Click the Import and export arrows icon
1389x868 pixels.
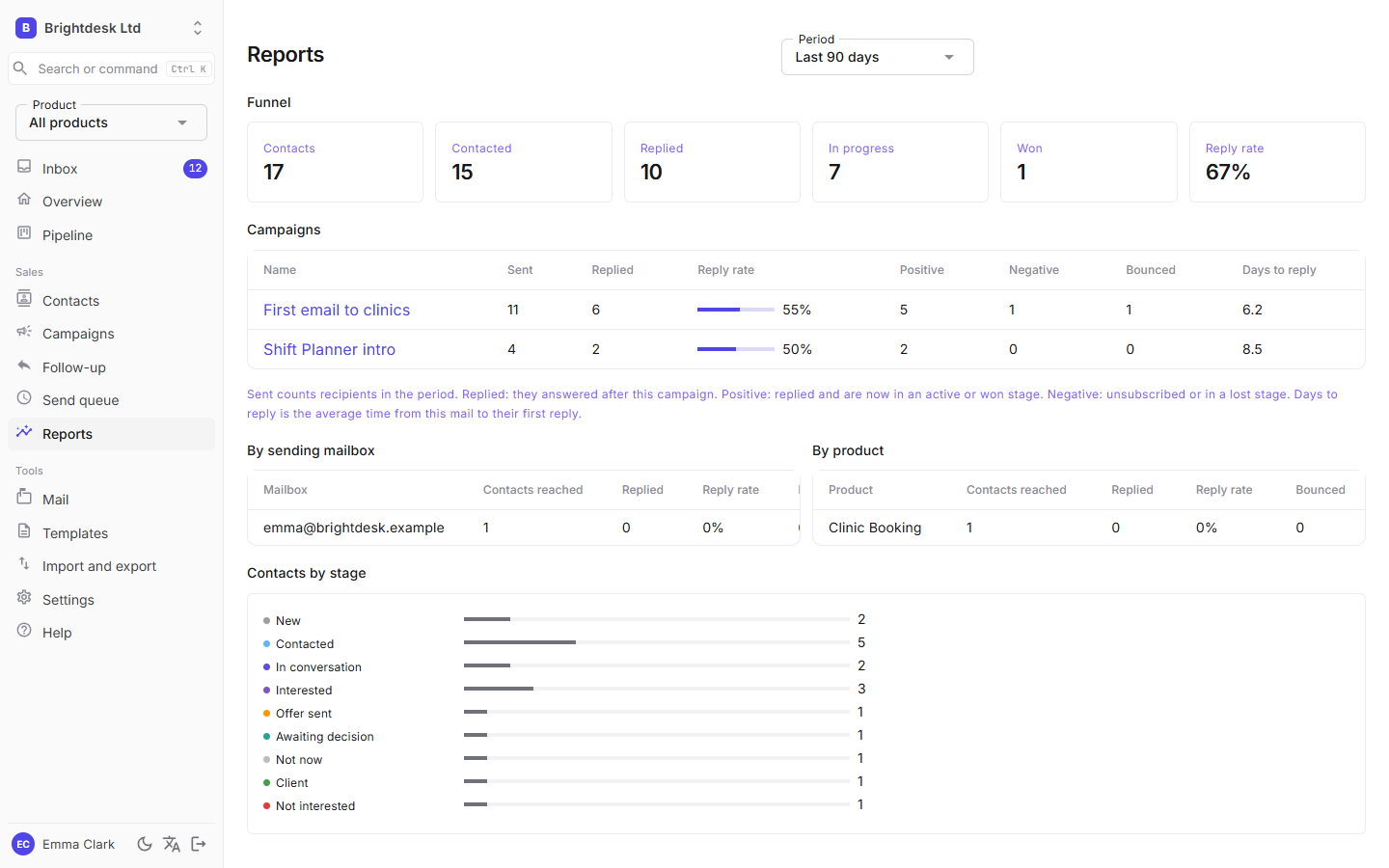click(24, 564)
